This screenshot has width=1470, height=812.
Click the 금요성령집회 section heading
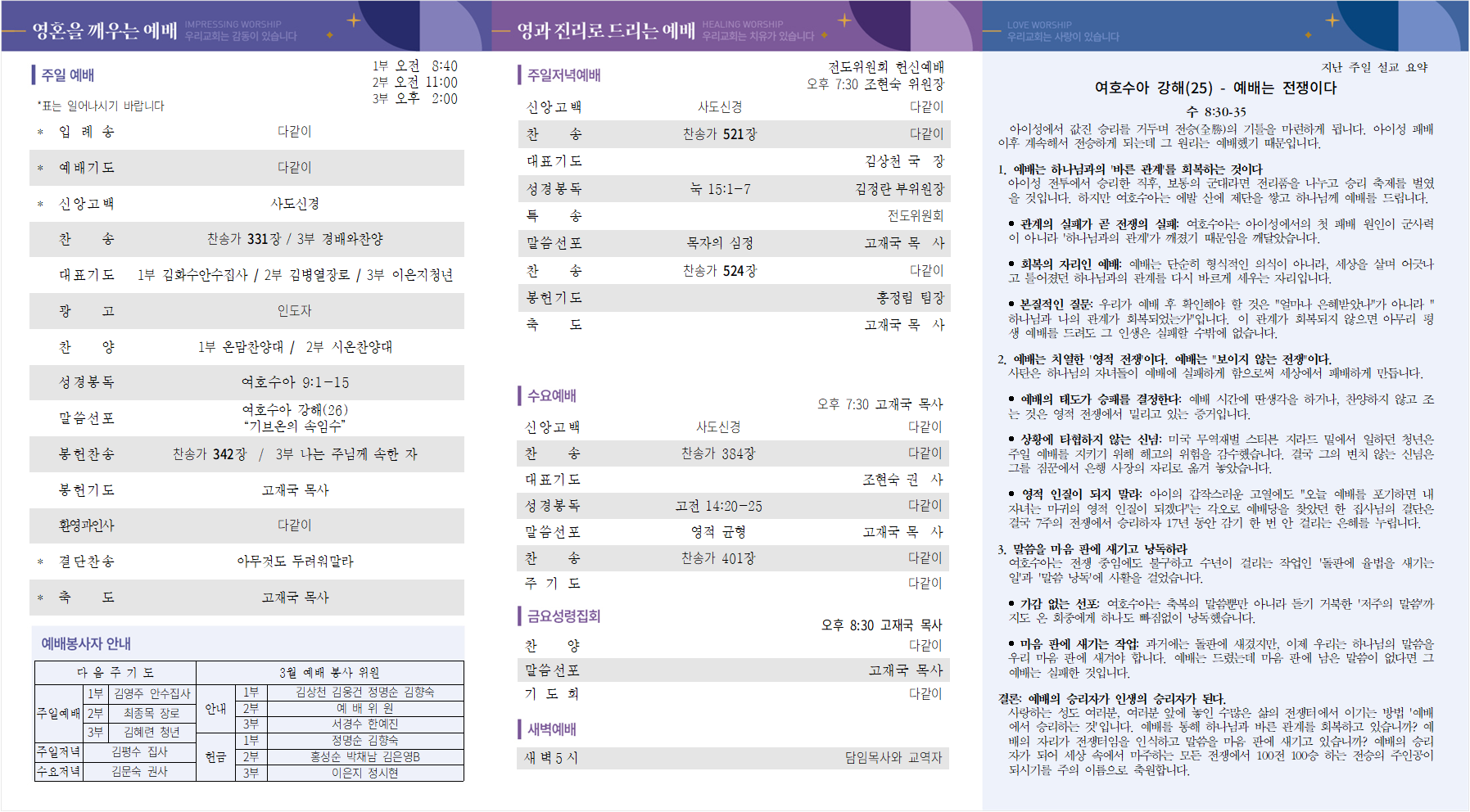coord(563,616)
